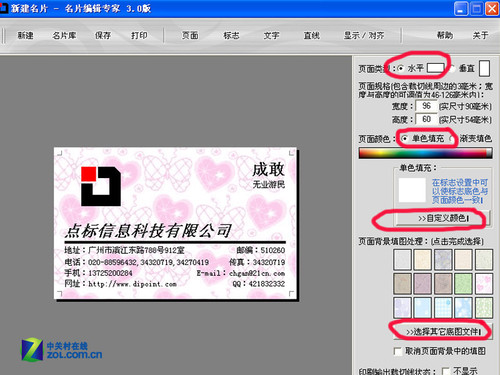The image size is (500, 375).
Task: Choose the 渐变填色 gradient fill option
Action: (453, 138)
